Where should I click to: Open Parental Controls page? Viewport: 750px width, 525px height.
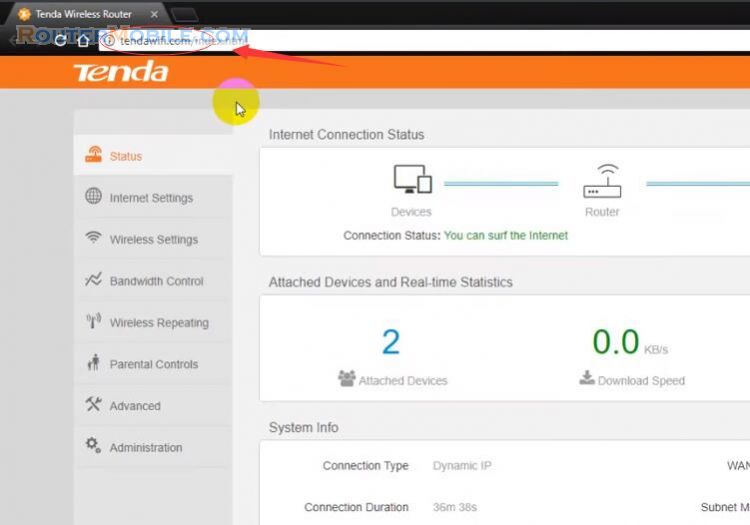coord(153,363)
